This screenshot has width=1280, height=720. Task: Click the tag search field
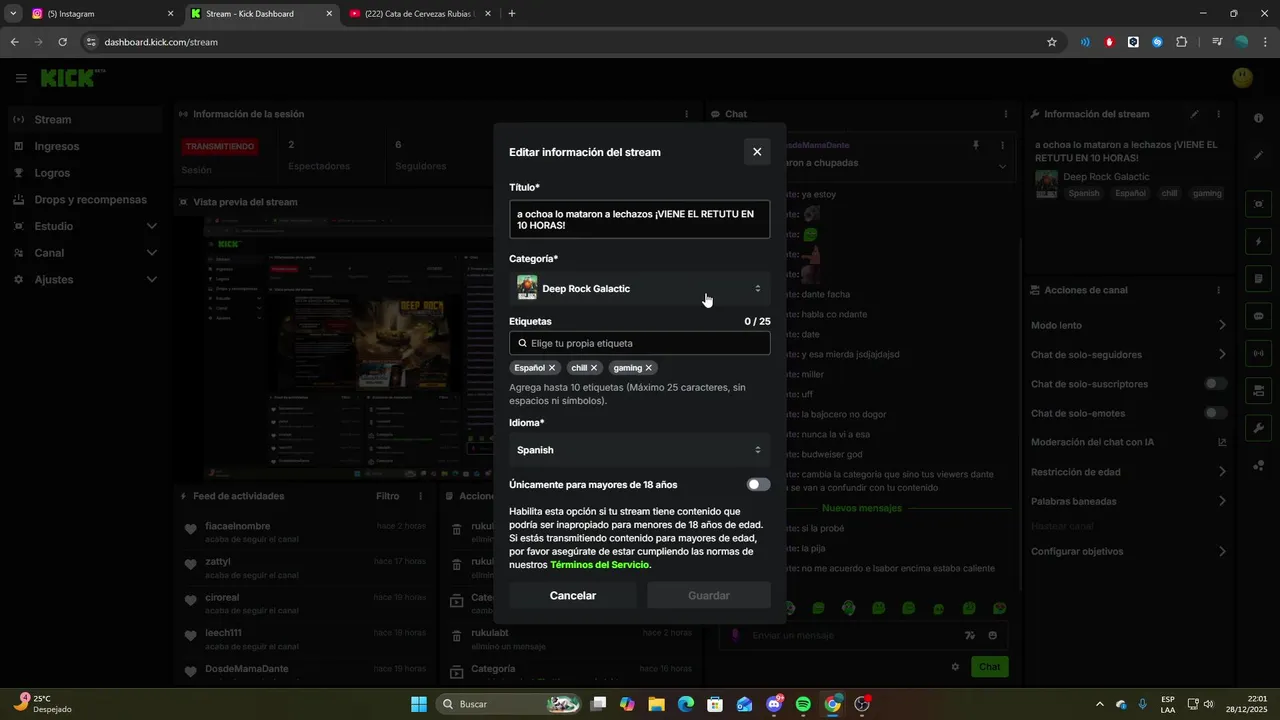click(x=639, y=343)
